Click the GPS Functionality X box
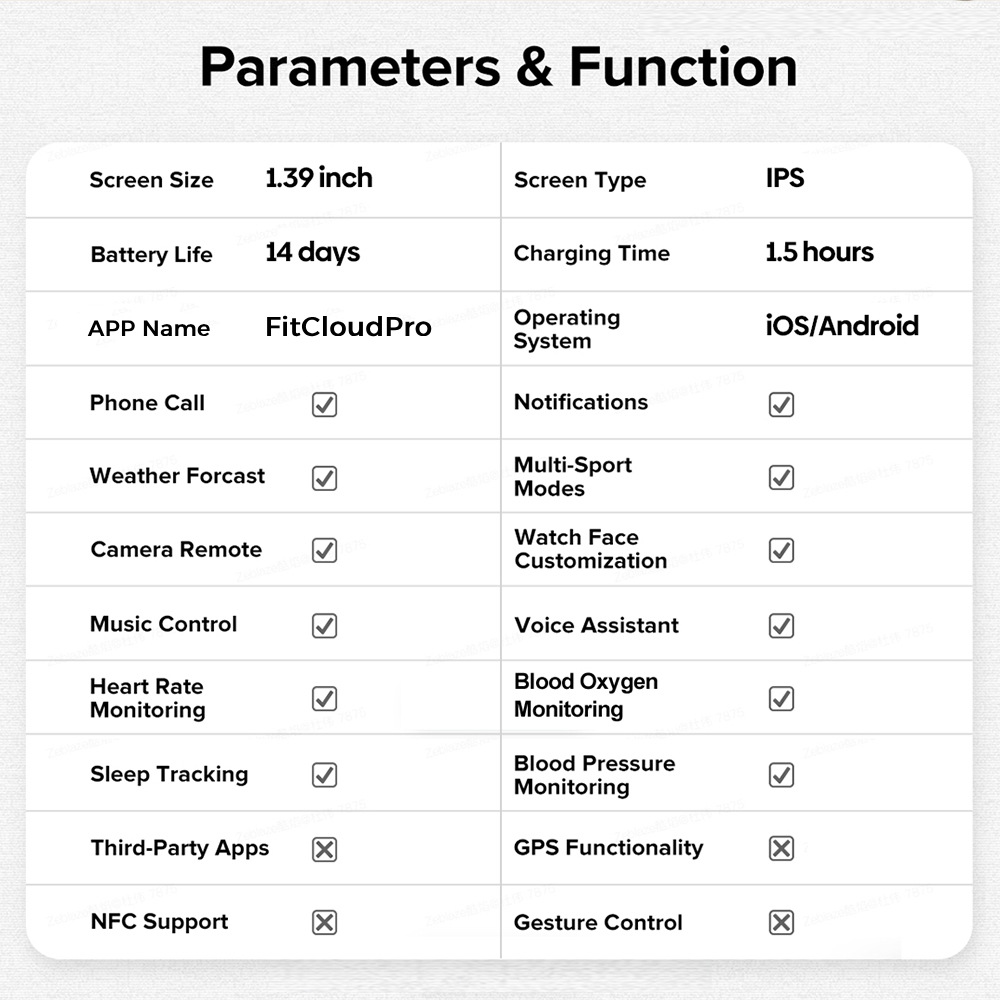 point(781,848)
